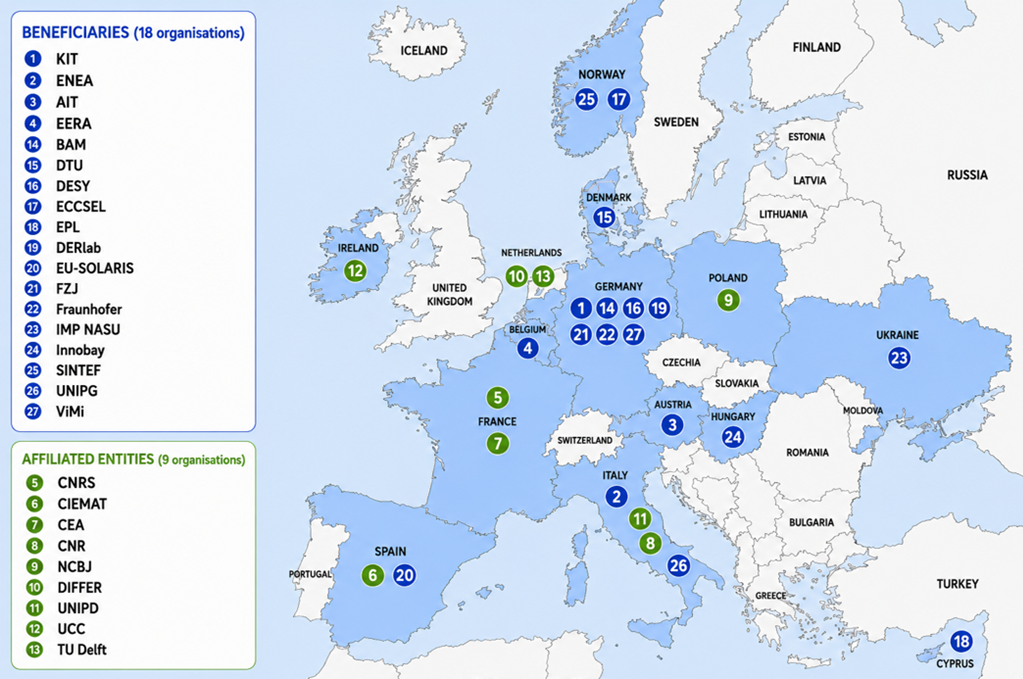Click green map marker 6 in Spain
The width and height of the screenshot is (1023, 679).
click(373, 575)
